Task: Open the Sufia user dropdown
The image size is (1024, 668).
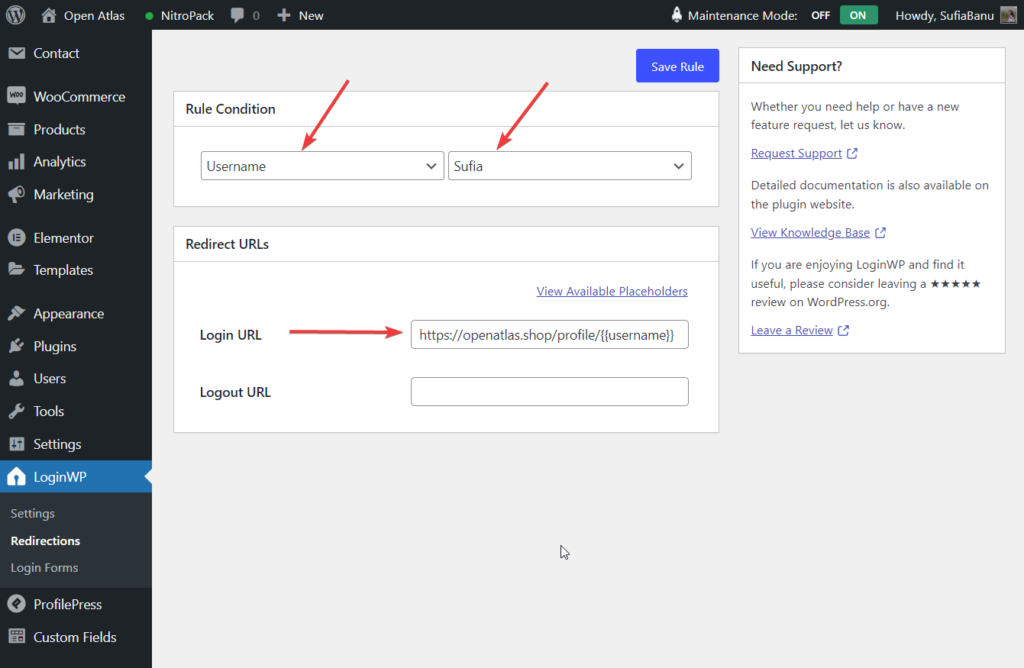Action: (569, 166)
